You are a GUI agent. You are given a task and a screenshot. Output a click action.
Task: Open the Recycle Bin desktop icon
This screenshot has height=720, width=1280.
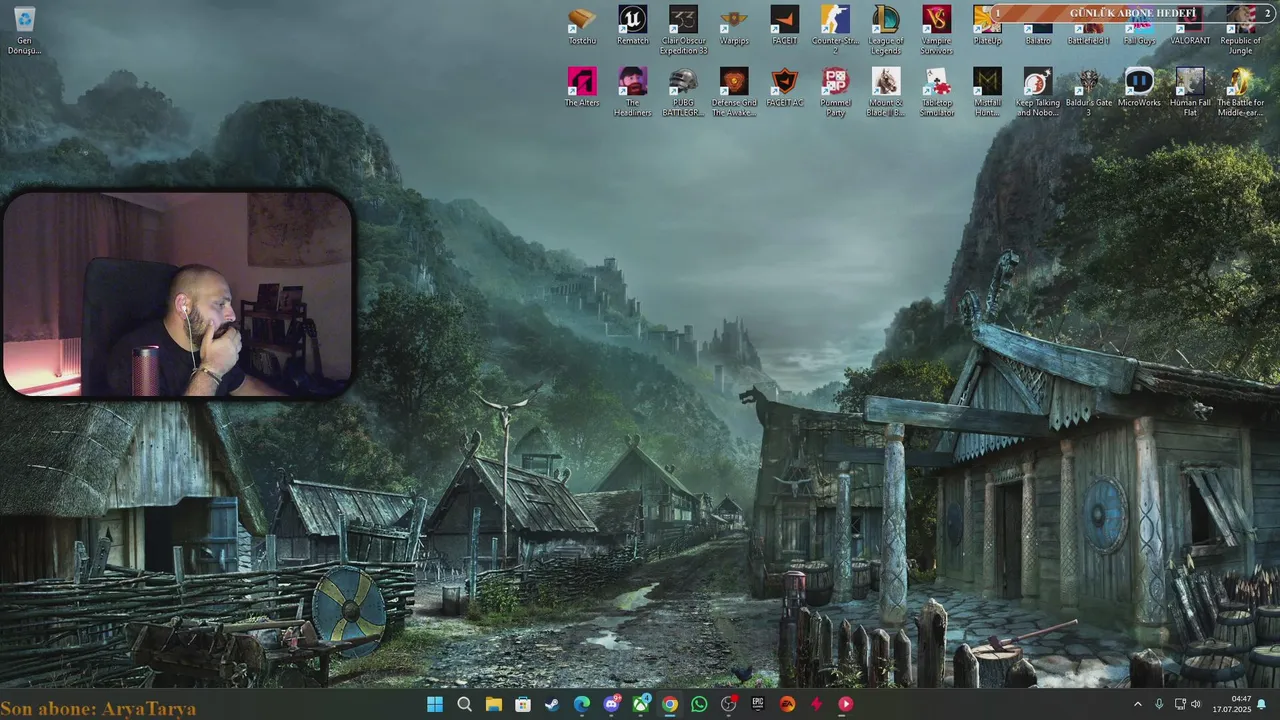coord(24,30)
